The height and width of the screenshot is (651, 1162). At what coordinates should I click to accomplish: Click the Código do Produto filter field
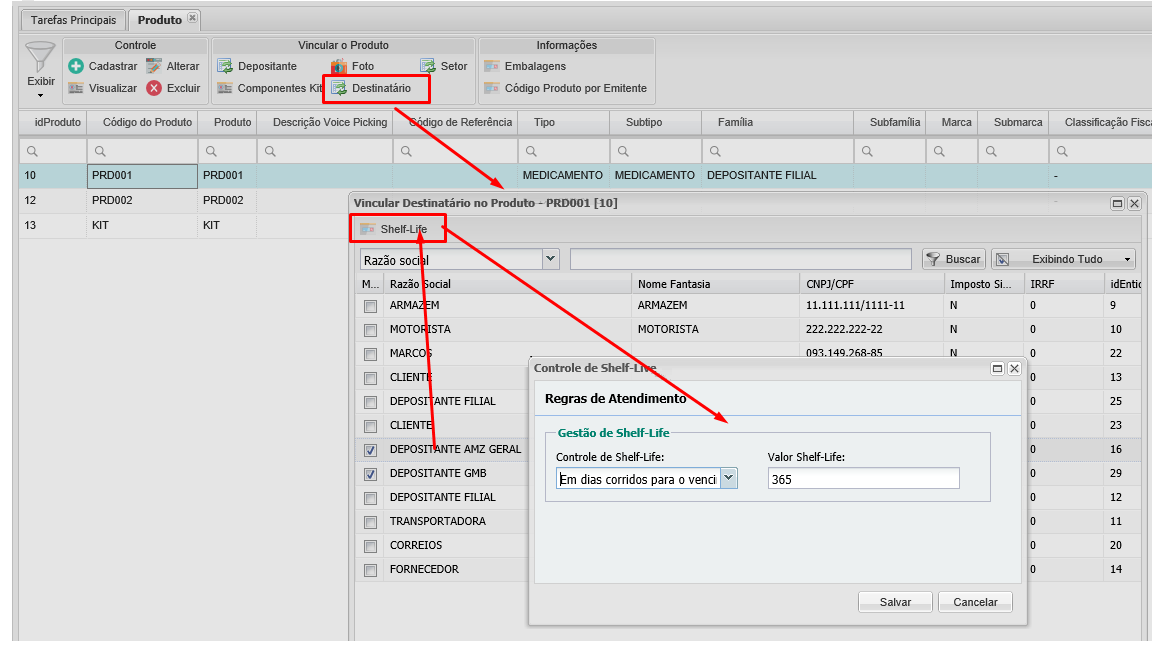pyautogui.click(x=142, y=151)
